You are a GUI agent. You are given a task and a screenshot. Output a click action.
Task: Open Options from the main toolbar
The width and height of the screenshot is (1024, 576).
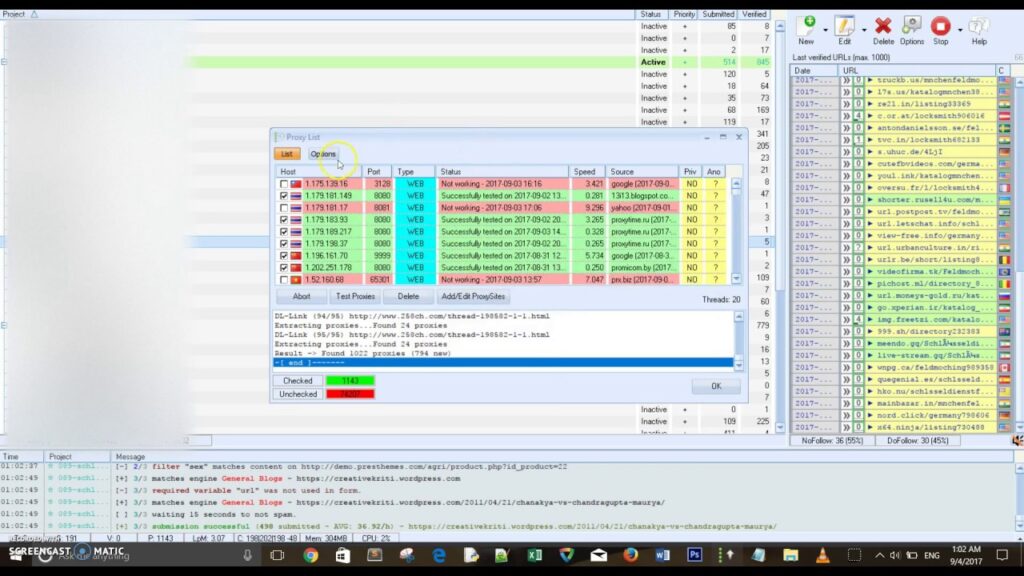point(912,30)
